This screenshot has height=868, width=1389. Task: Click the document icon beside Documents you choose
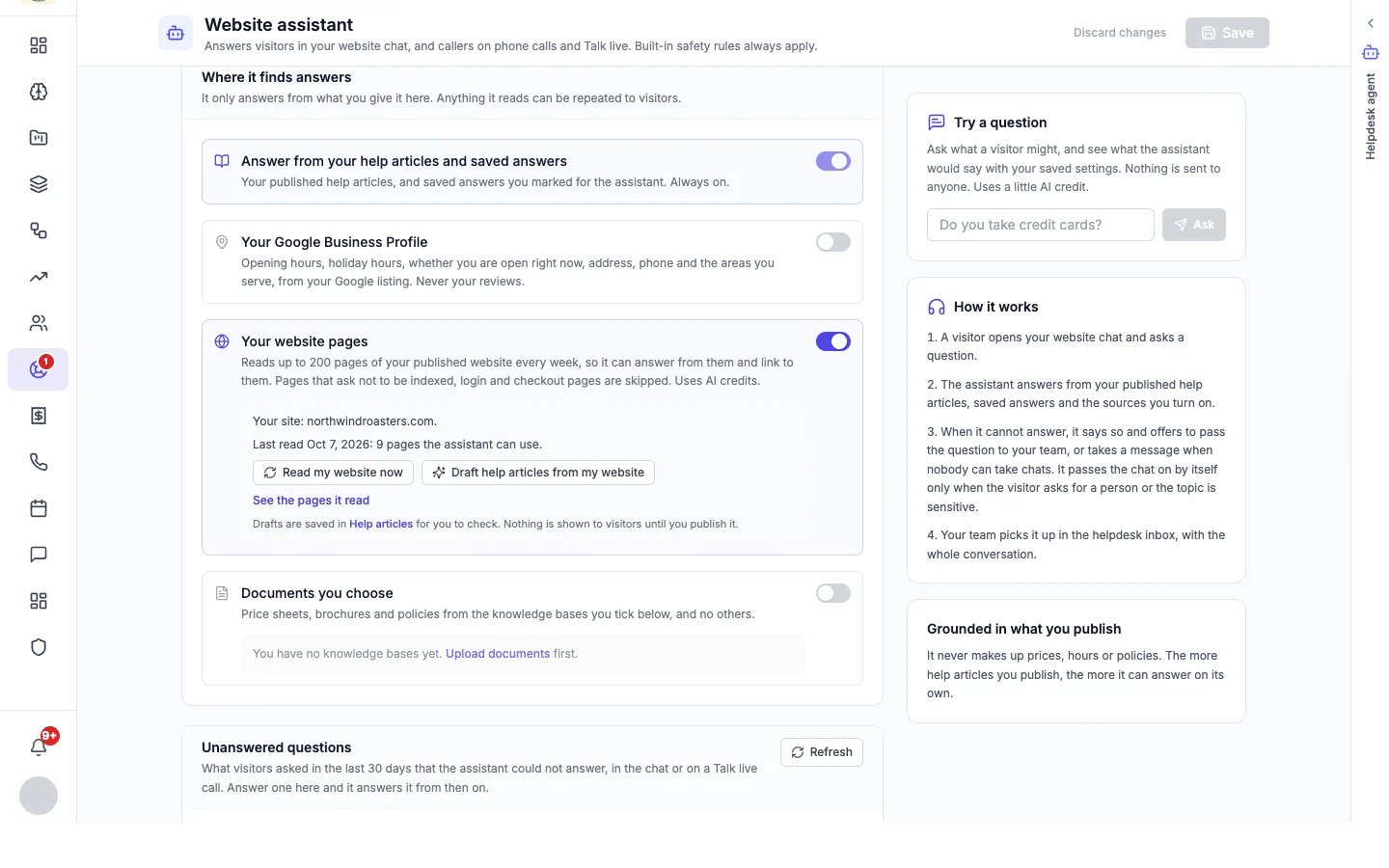222,593
